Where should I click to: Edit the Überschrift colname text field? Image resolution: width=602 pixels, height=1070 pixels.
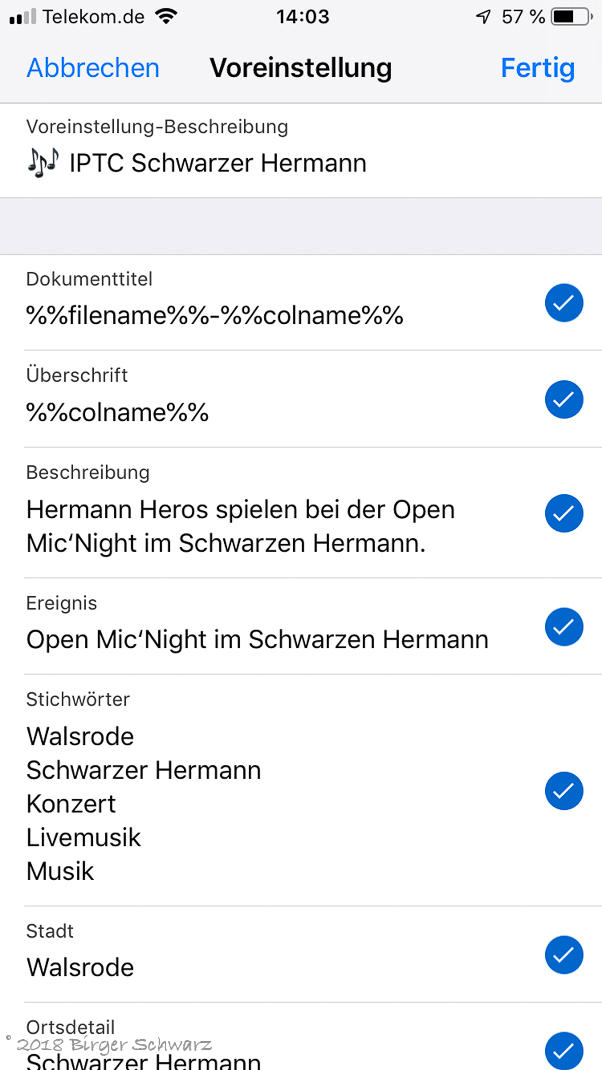118,412
